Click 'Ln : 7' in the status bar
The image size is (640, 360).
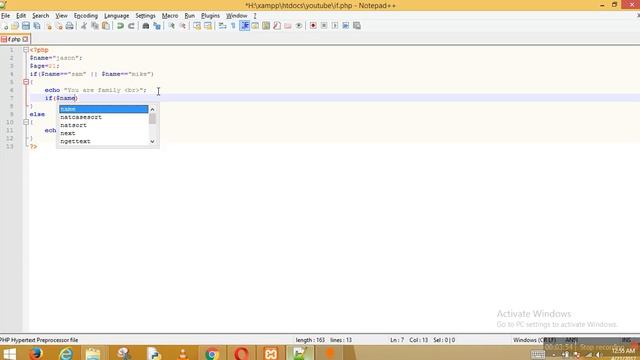(x=397, y=340)
